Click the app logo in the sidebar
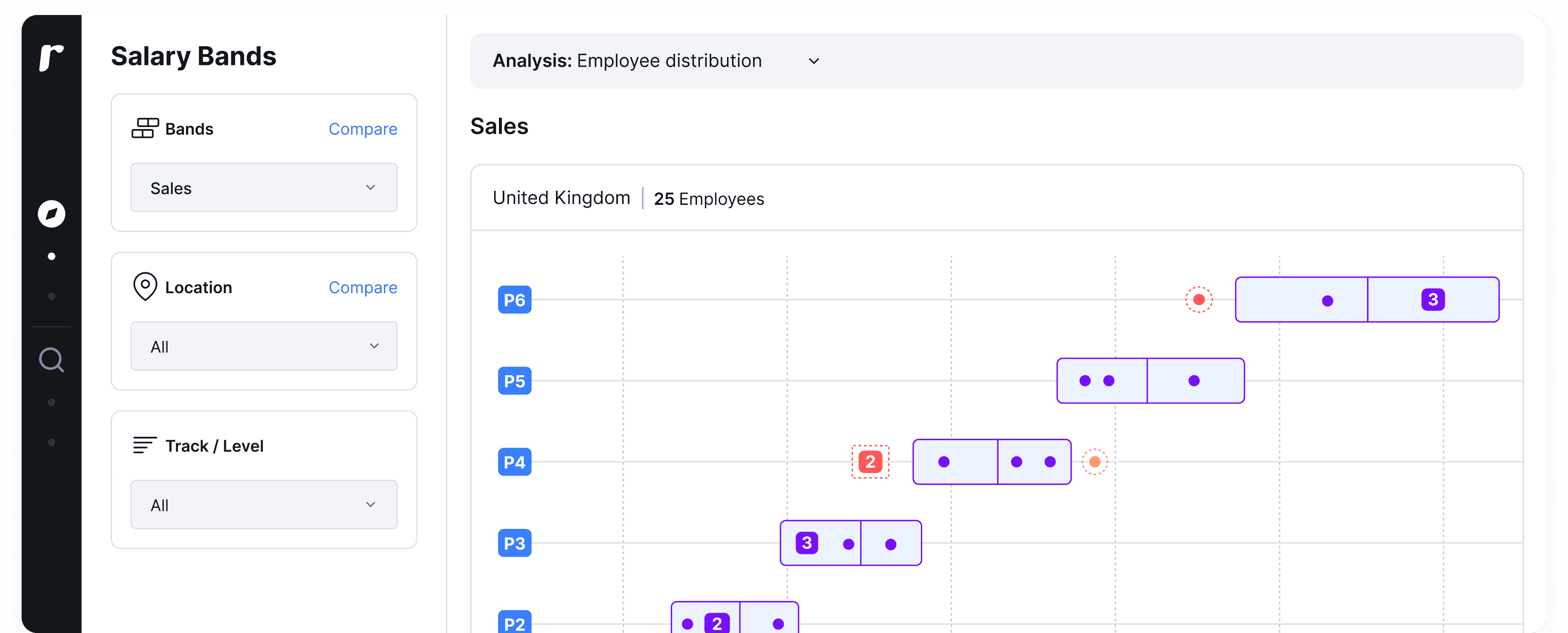The image size is (1568, 633). [51, 58]
